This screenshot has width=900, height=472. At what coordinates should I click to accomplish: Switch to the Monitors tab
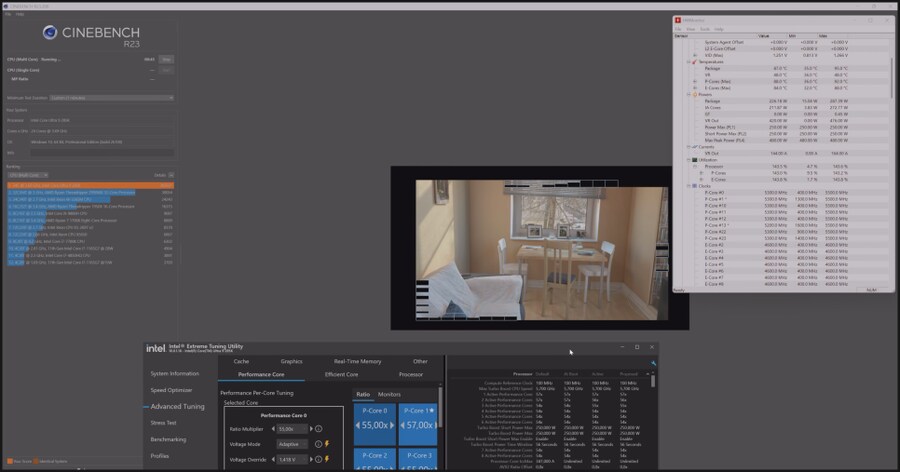389,394
